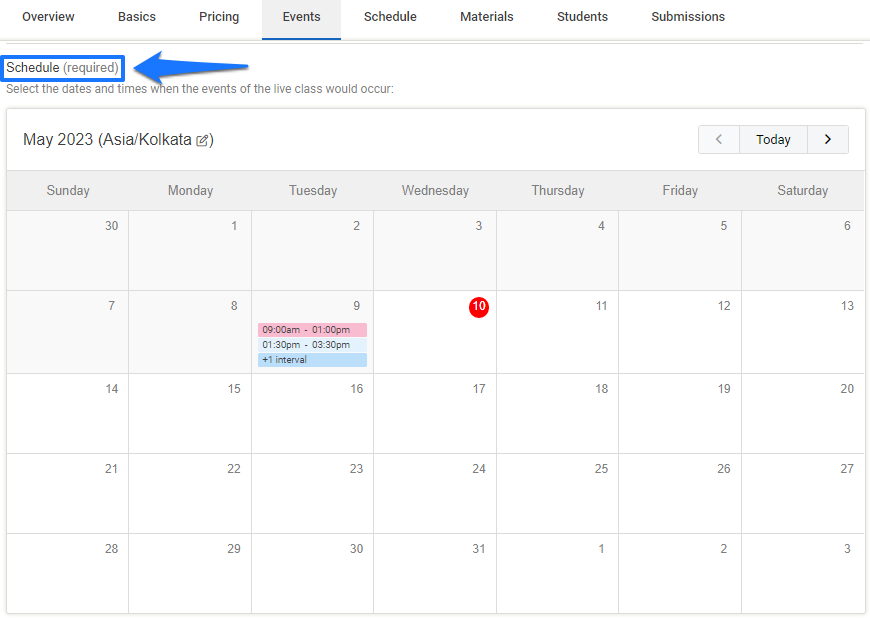Advance to the next month with the right chevron
This screenshot has width=870, height=618.
pyautogui.click(x=828, y=139)
